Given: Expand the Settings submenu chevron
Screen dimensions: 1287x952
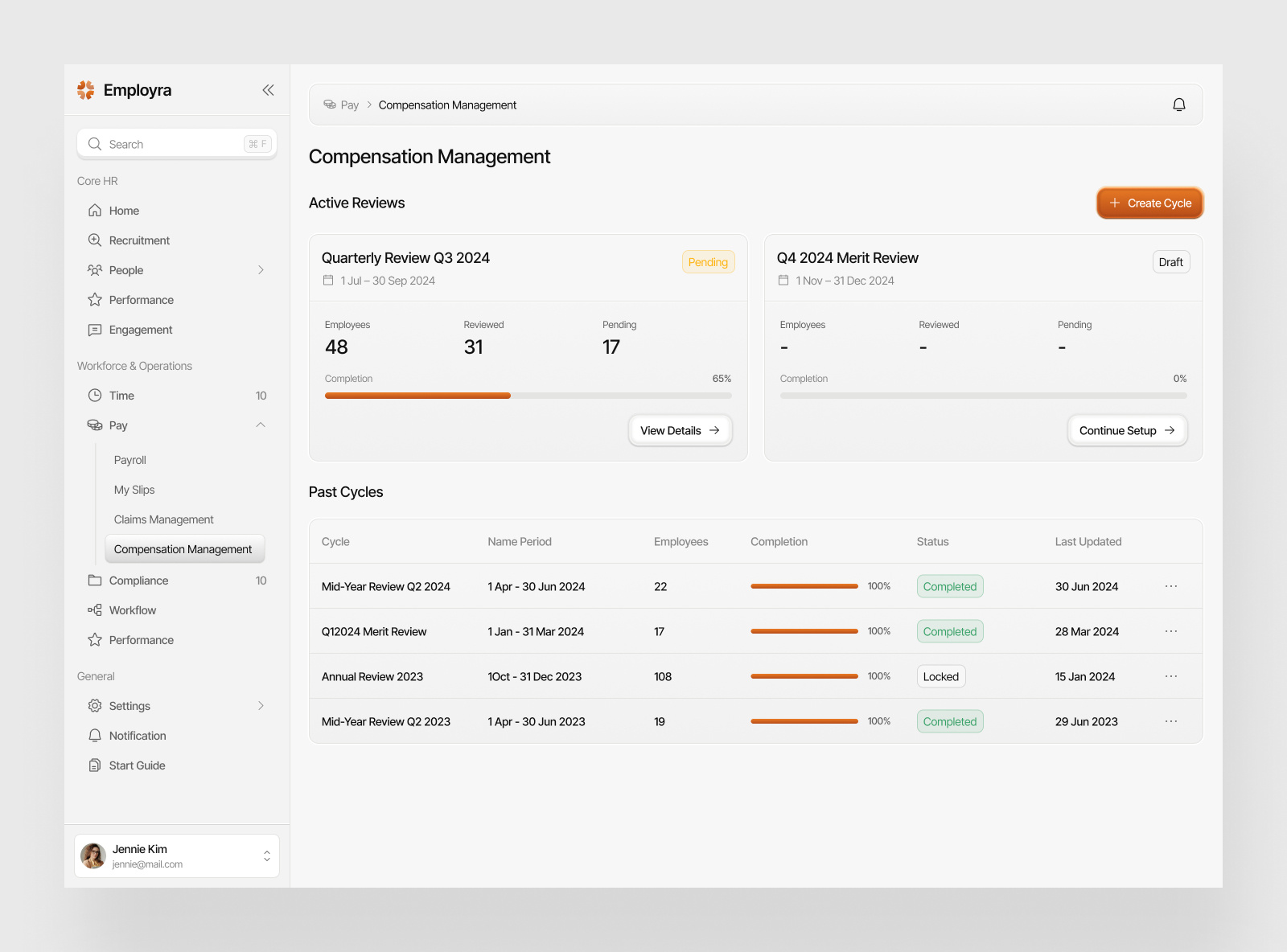Looking at the screenshot, I should coord(261,706).
